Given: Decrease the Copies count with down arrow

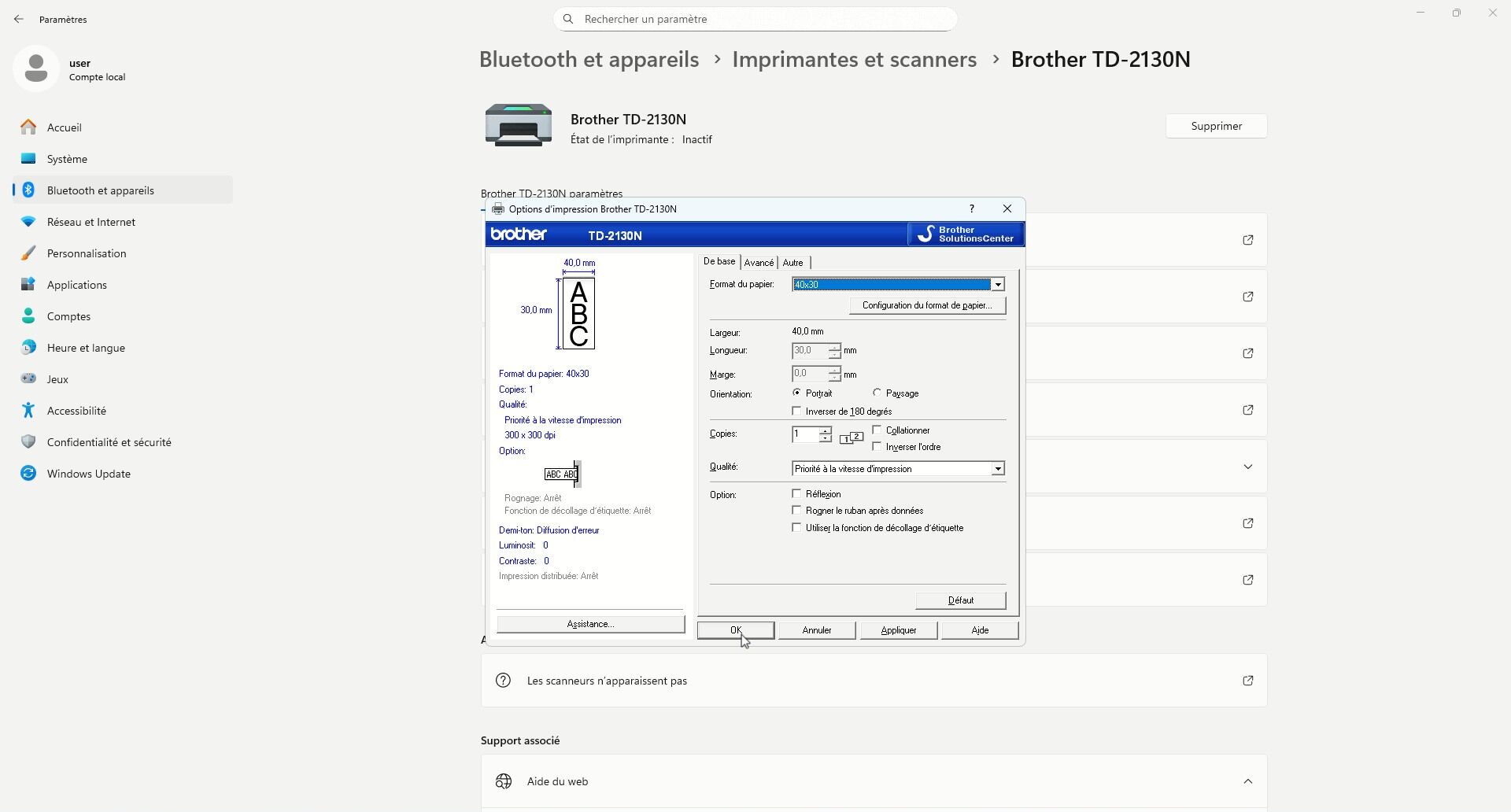Looking at the screenshot, I should (825, 438).
